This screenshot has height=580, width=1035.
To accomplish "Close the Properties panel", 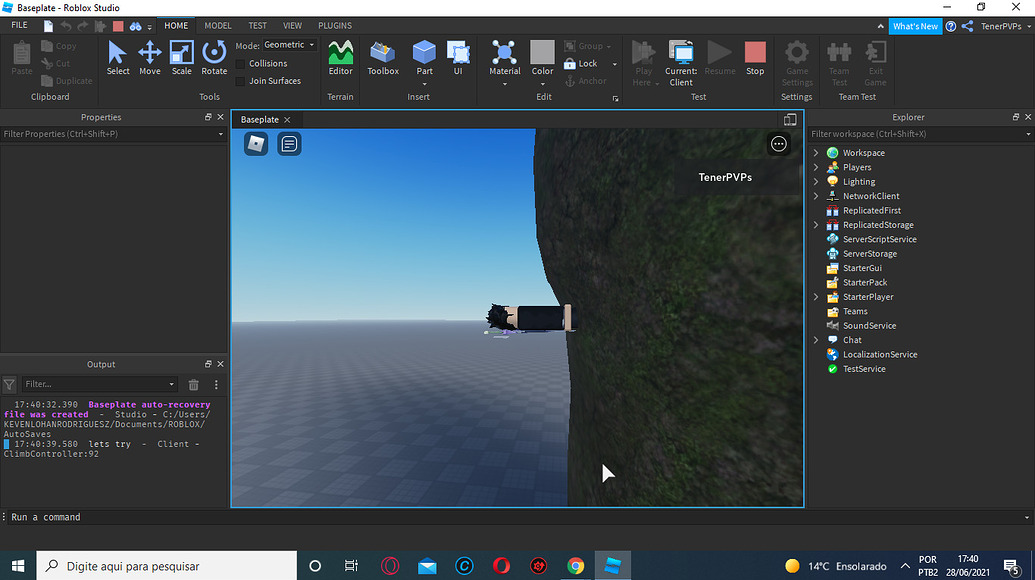I will [x=220, y=117].
